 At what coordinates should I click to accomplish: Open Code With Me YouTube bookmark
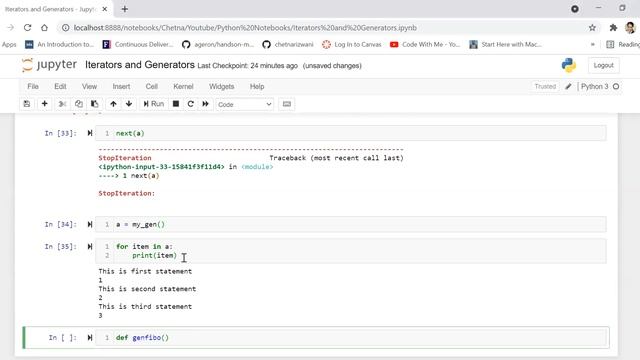pyautogui.click(x=425, y=44)
